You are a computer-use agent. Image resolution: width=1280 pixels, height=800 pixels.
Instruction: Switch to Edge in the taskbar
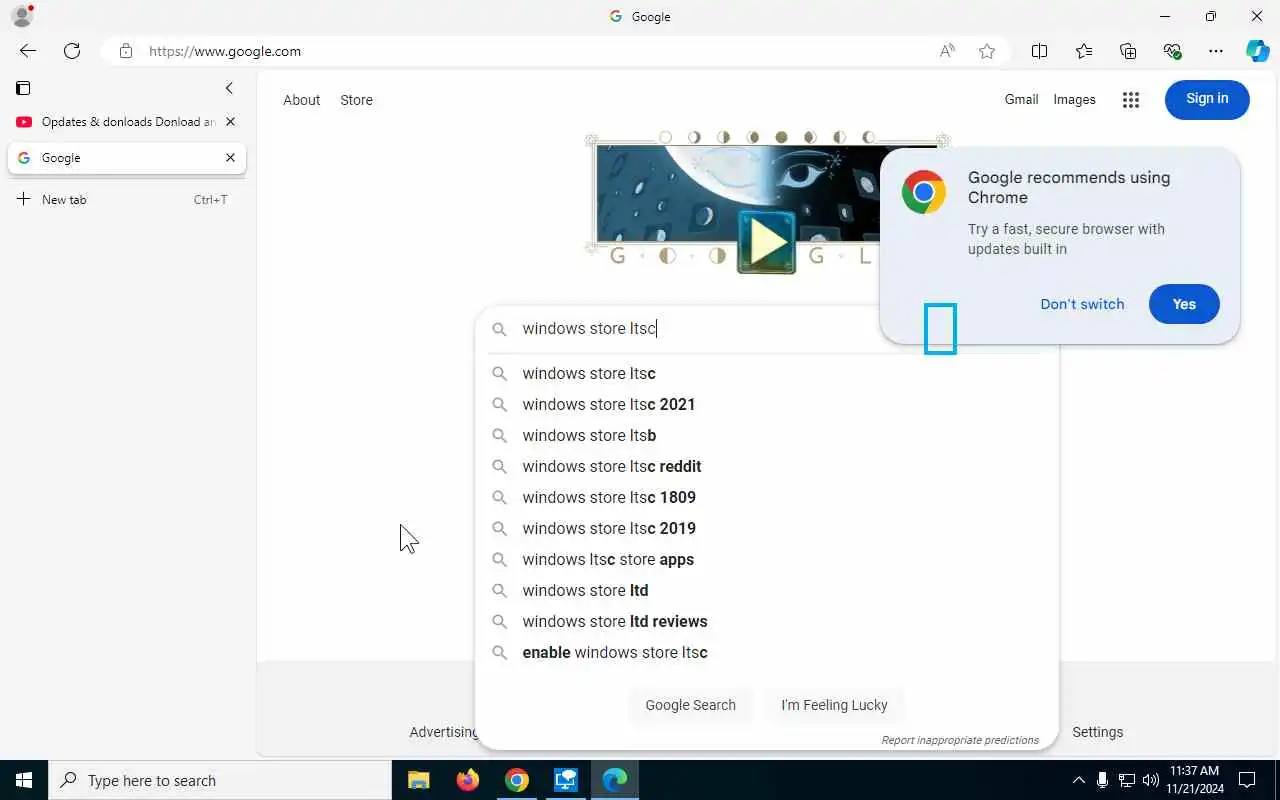[614, 780]
